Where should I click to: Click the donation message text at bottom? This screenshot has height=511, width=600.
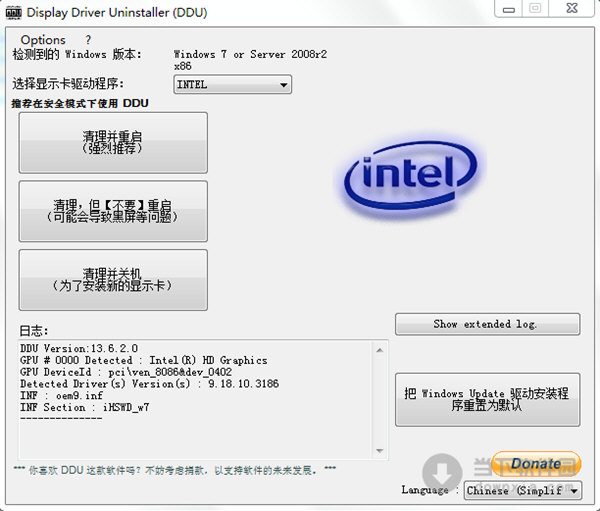174,470
